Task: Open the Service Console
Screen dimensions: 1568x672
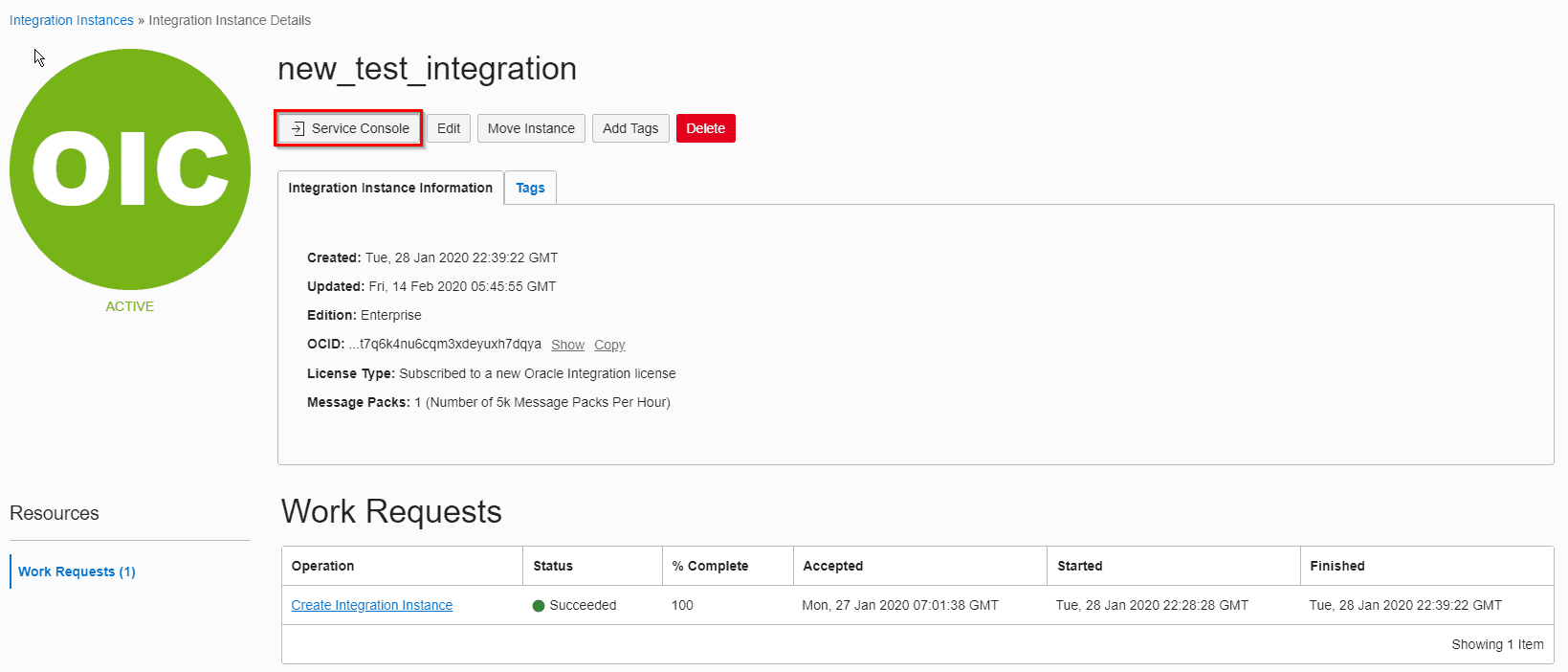Action: click(x=349, y=128)
